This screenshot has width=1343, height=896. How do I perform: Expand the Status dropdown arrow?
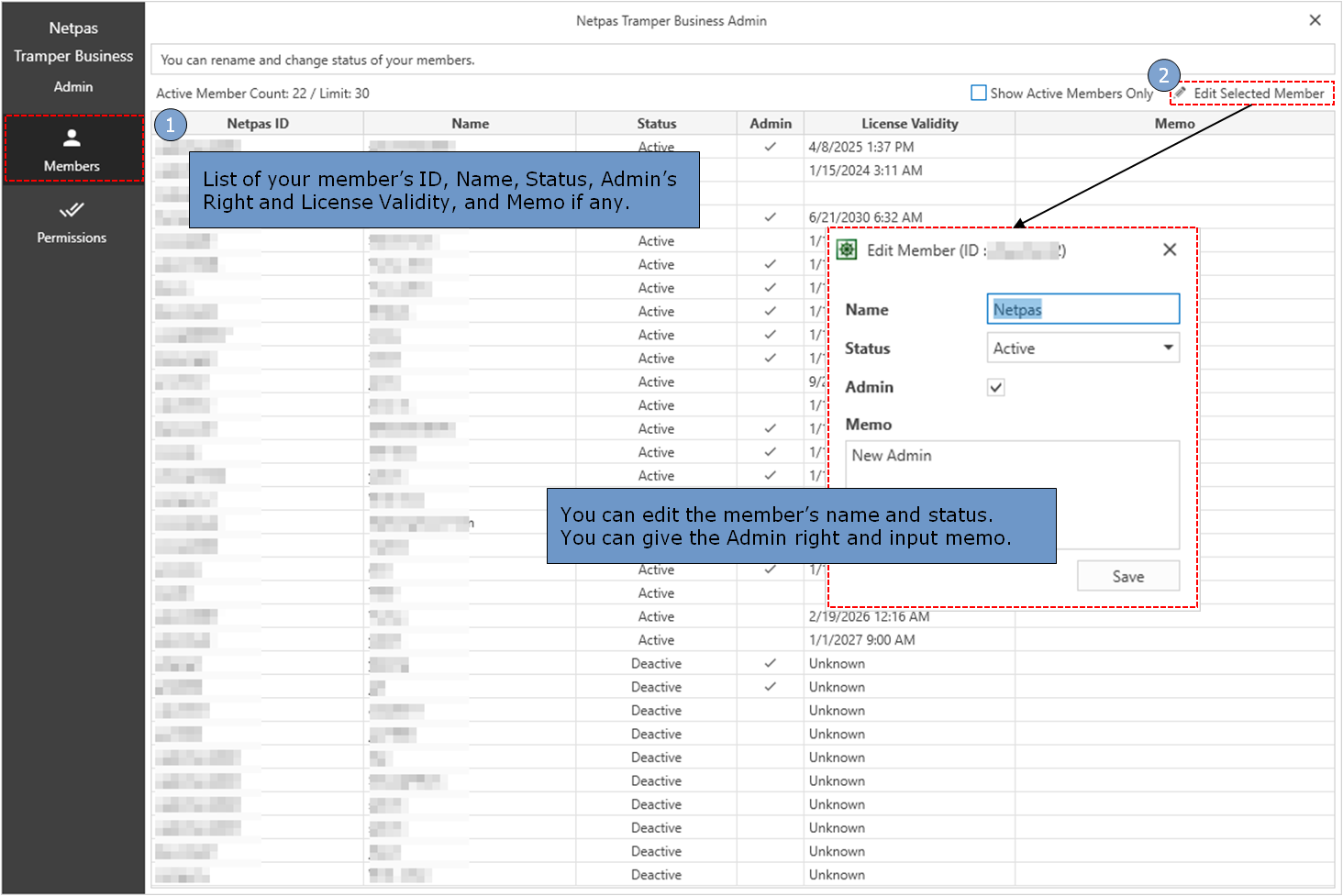(x=1168, y=348)
